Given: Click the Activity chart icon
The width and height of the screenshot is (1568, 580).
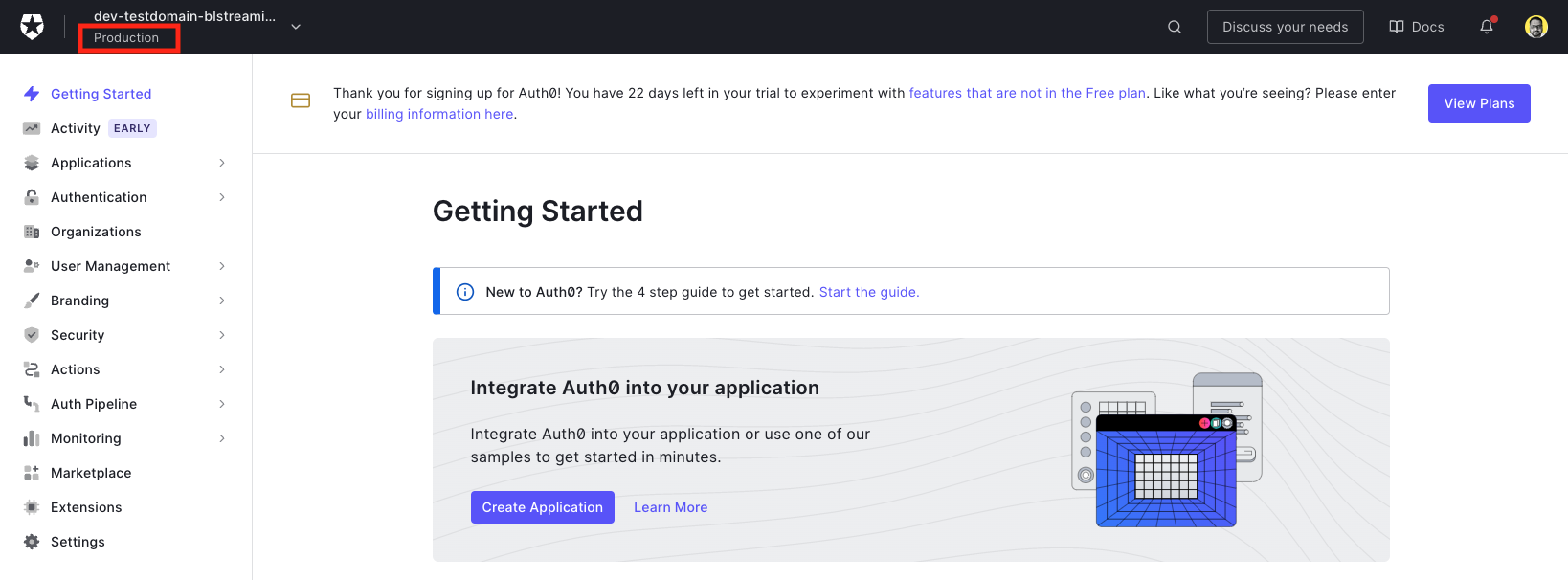Looking at the screenshot, I should click(x=32, y=128).
